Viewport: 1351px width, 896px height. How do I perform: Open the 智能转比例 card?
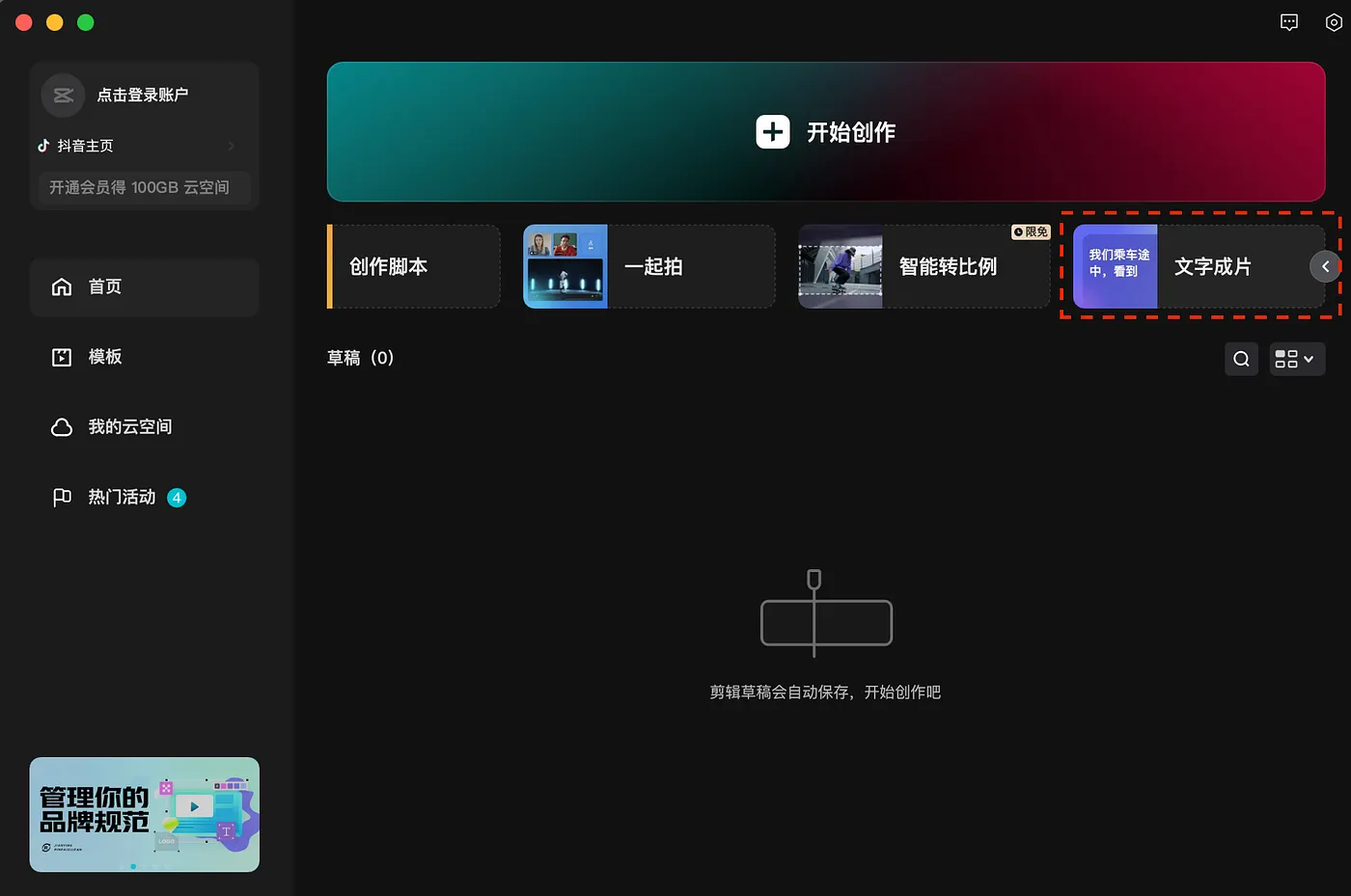coord(924,266)
